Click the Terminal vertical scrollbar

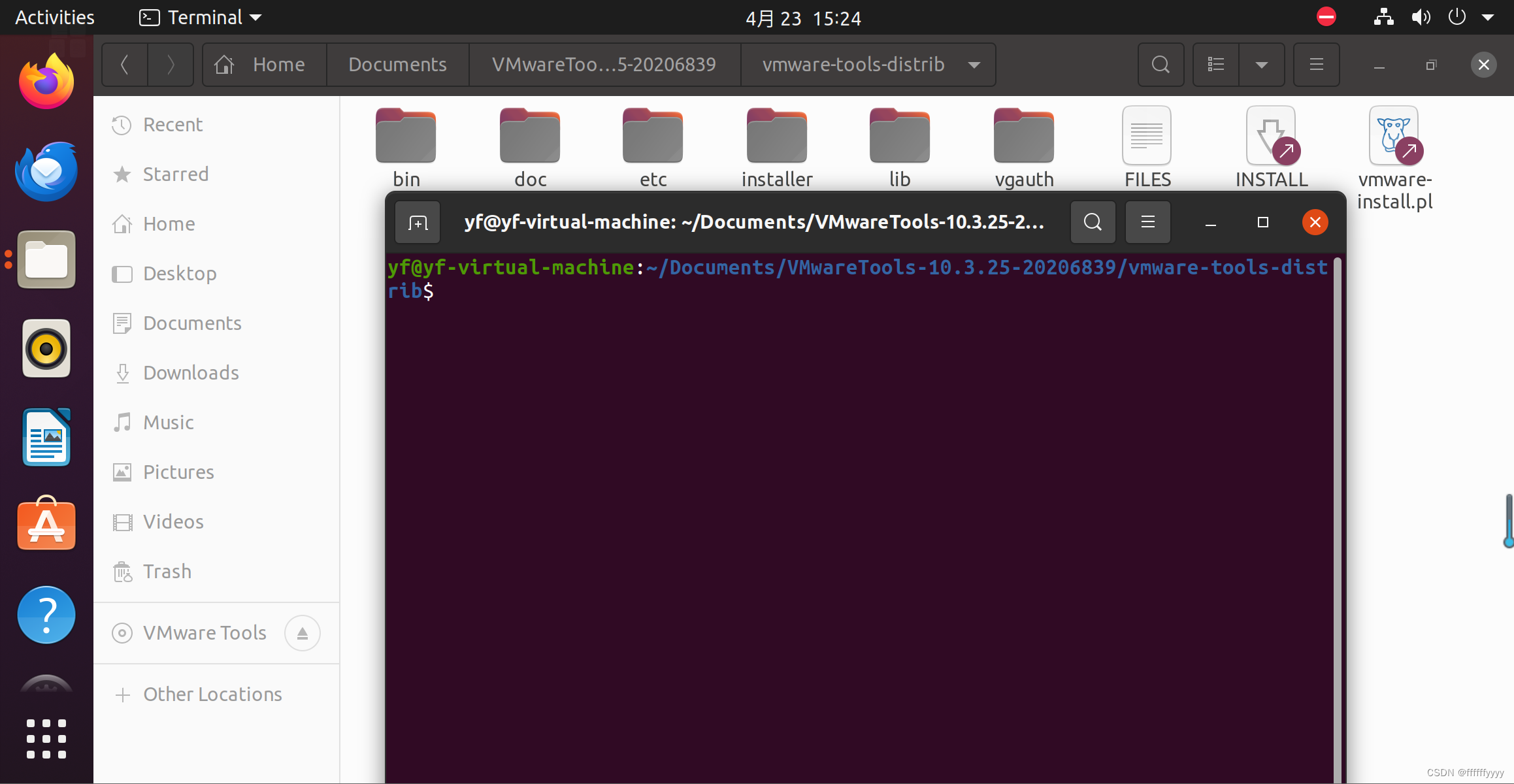coord(1338,519)
